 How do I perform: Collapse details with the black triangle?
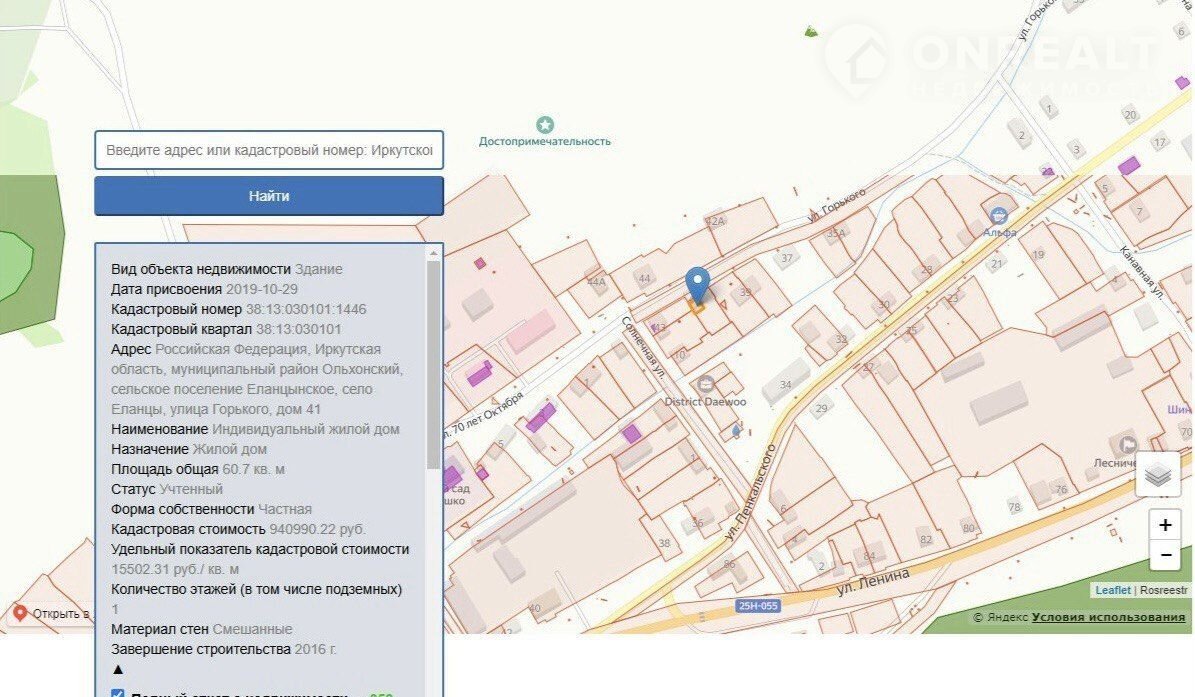(118, 669)
